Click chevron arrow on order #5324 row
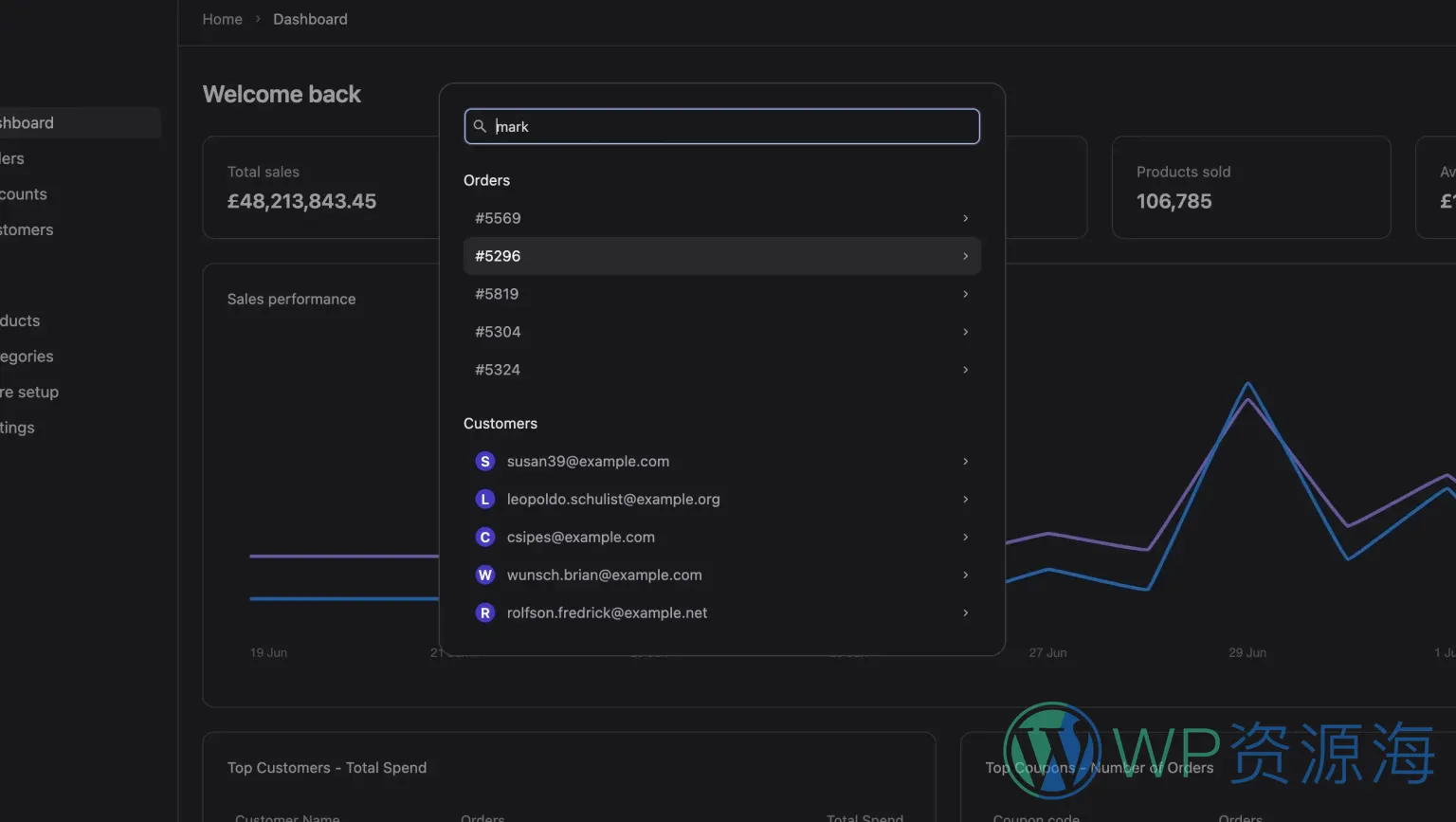The width and height of the screenshot is (1456, 822). click(965, 370)
